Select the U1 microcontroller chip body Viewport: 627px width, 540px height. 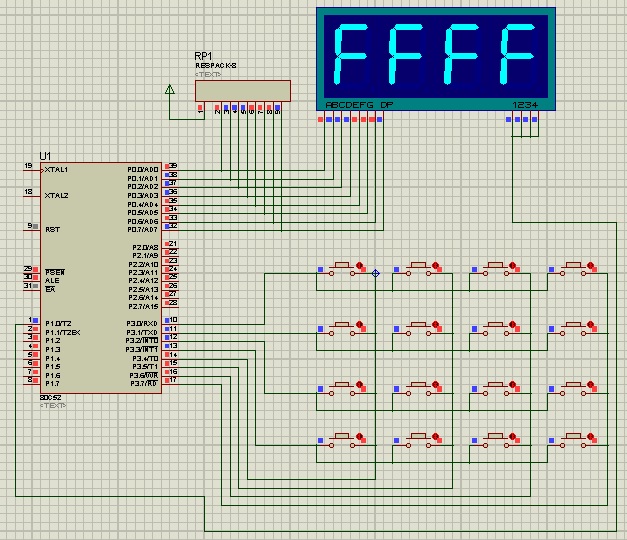[101, 278]
